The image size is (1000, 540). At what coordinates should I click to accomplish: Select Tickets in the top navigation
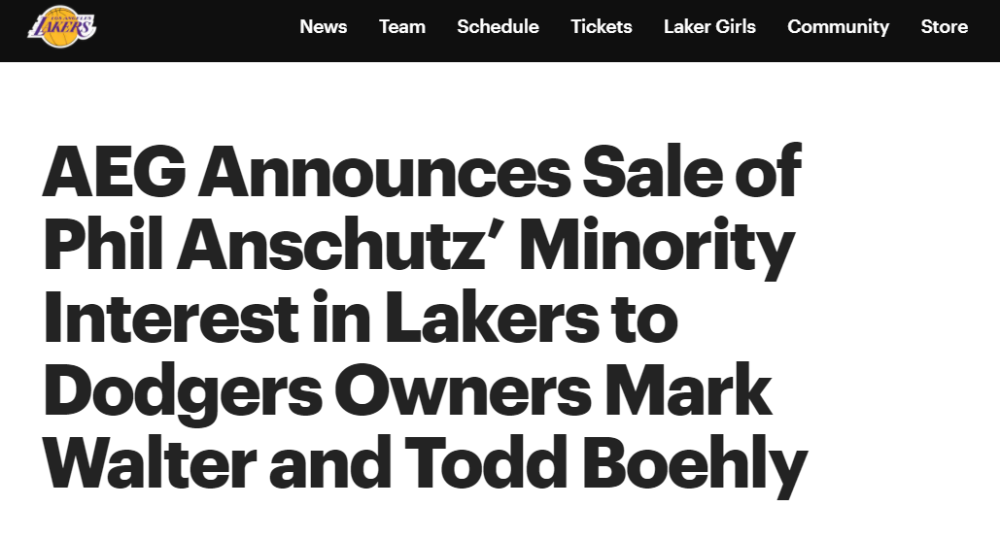click(601, 27)
